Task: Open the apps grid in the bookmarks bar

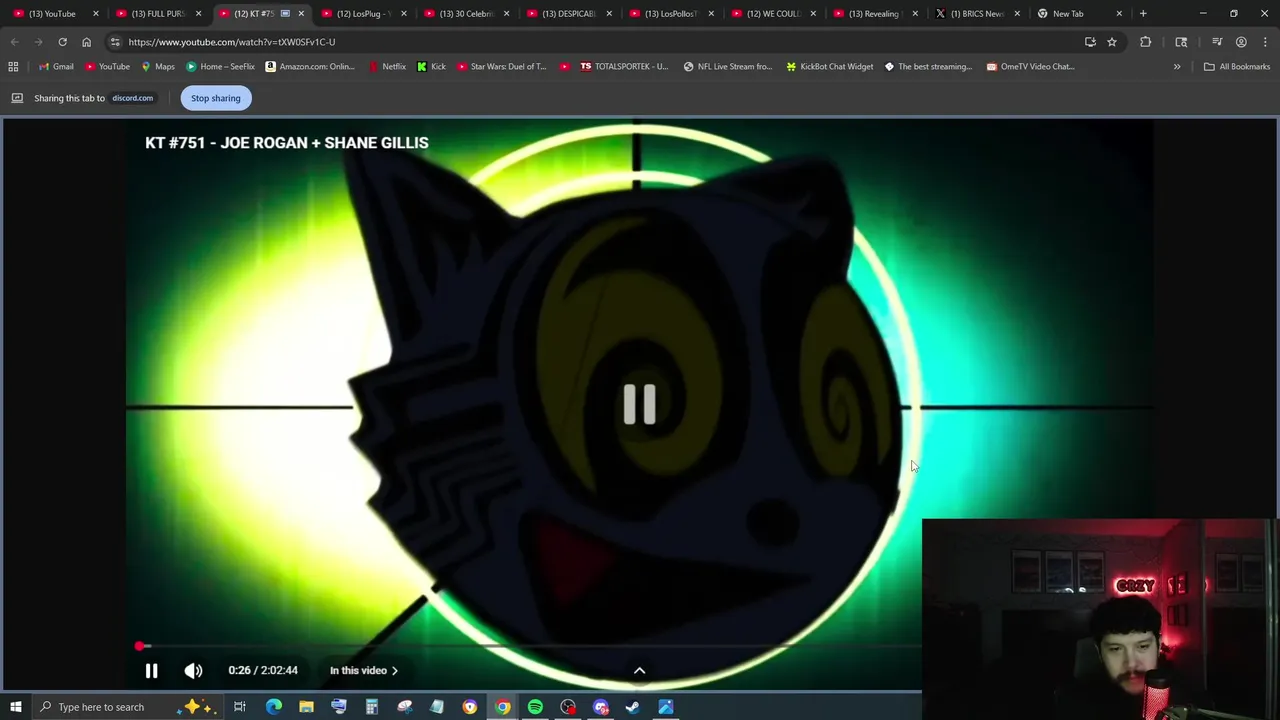Action: point(13,67)
